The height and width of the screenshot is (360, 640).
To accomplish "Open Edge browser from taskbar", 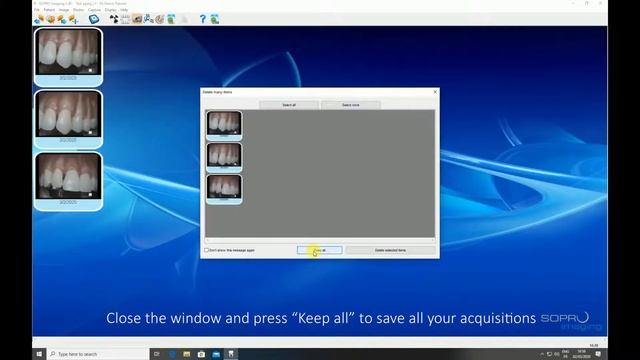I will pos(172,354).
